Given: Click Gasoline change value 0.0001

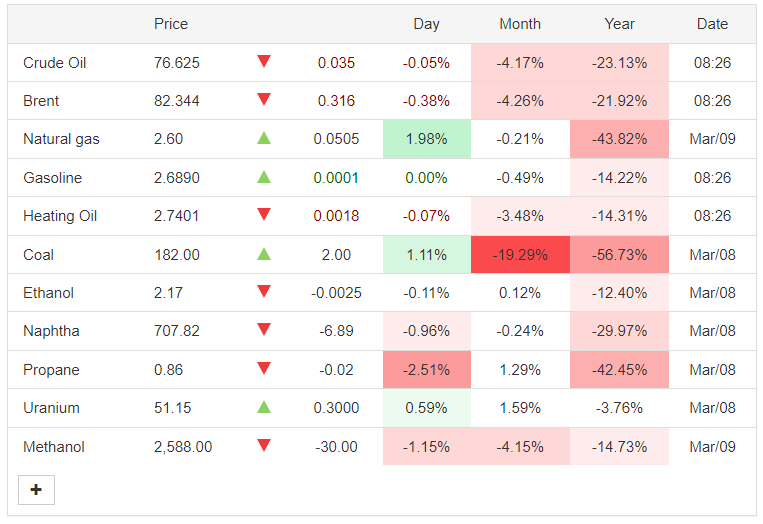Looking at the screenshot, I should [x=336, y=178].
